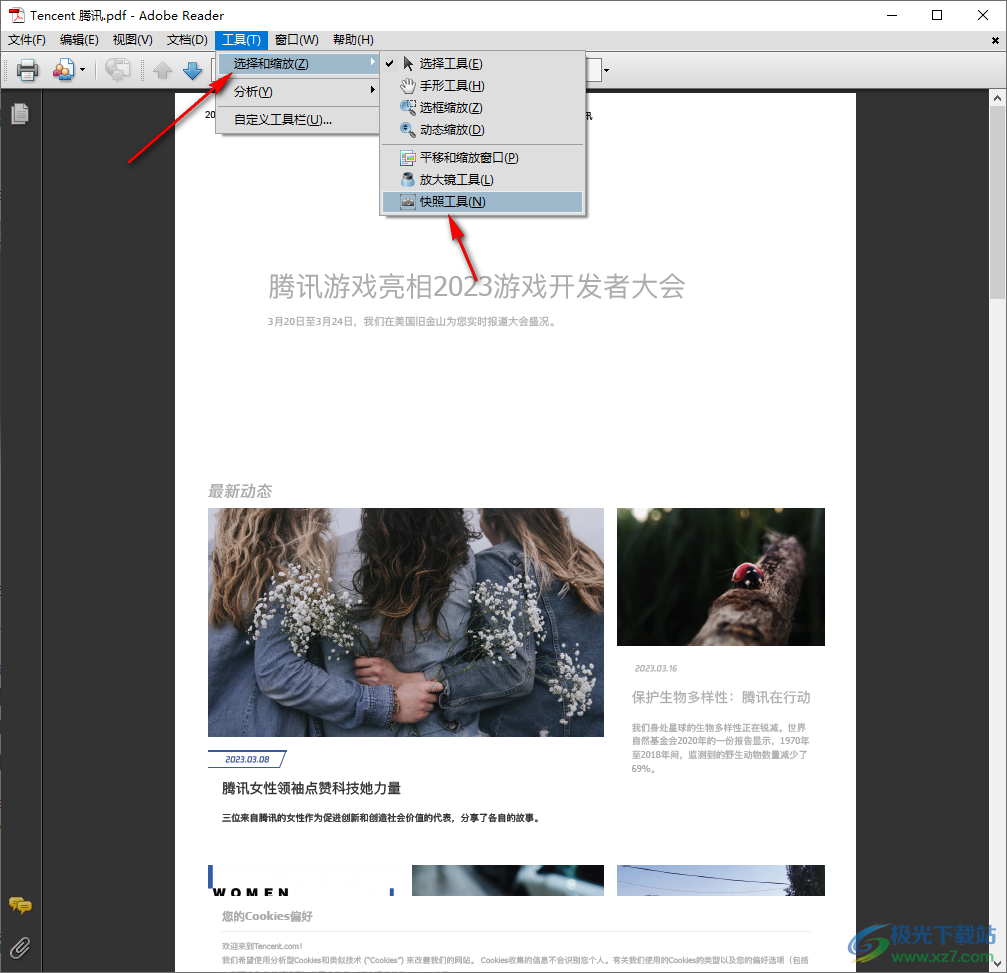Go to previous page with the up arrow
Image resolution: width=1007 pixels, height=973 pixels.
point(162,70)
